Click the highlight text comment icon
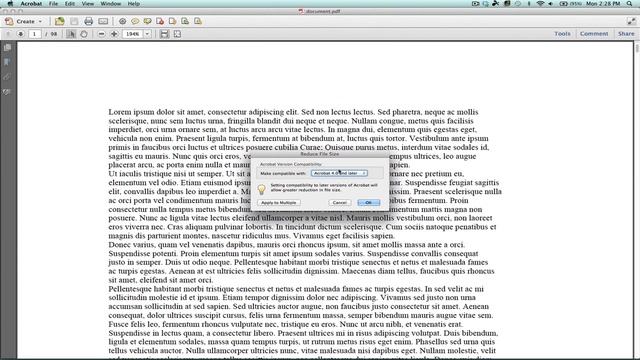The height and width of the screenshot is (360, 640). [147, 21]
